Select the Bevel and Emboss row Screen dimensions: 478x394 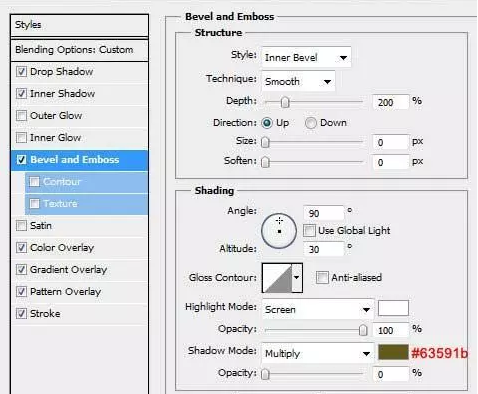[x=79, y=160]
